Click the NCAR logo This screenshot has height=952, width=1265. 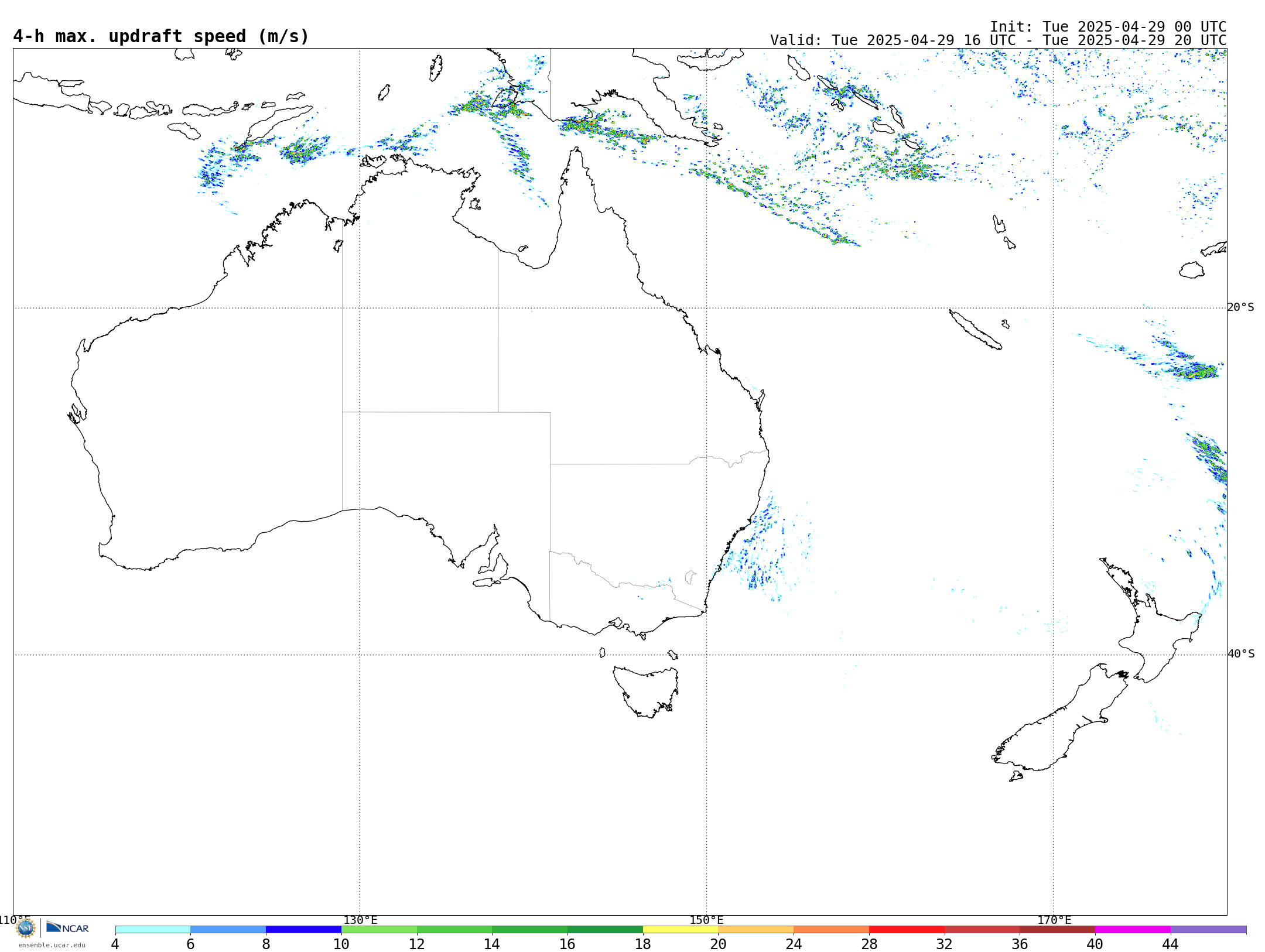coord(67,927)
